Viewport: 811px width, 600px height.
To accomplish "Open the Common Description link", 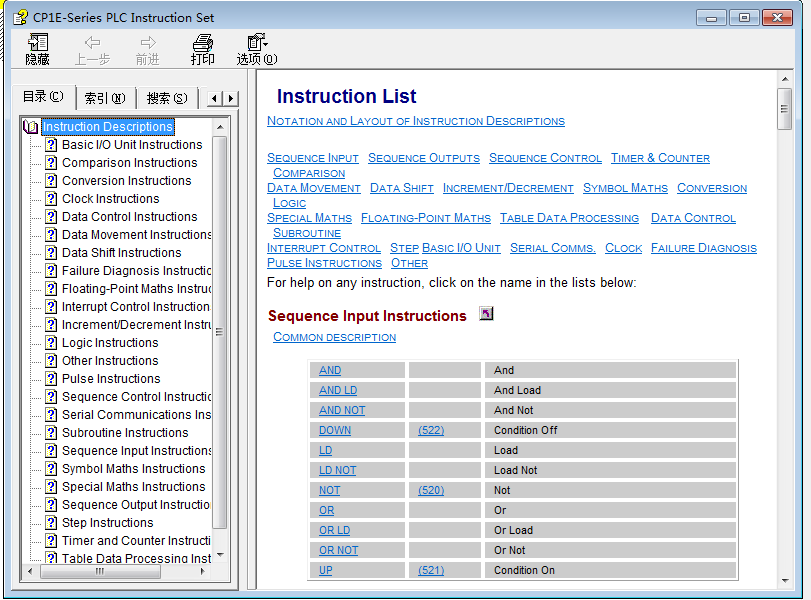I will tap(334, 337).
